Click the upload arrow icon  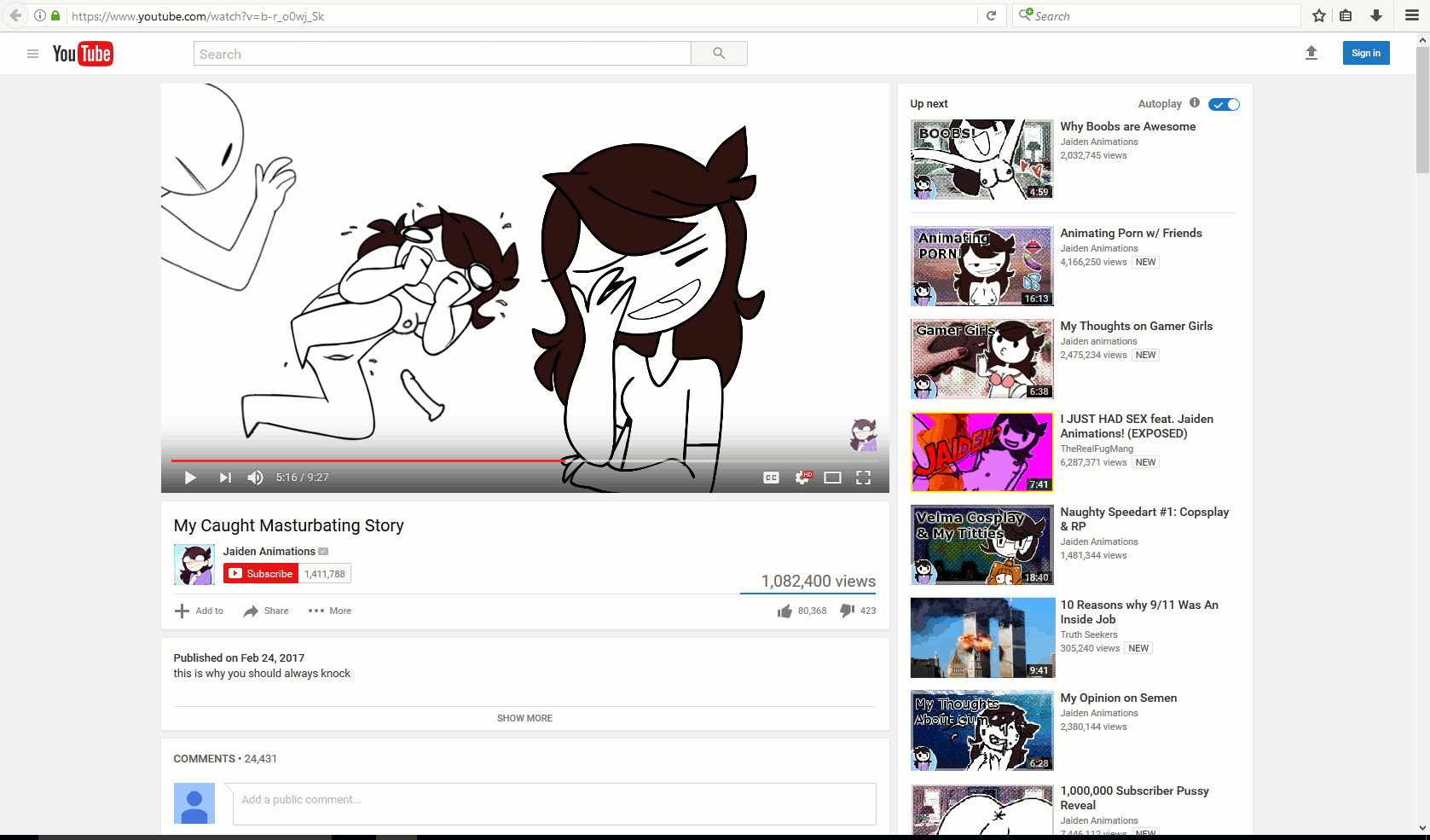(1311, 53)
